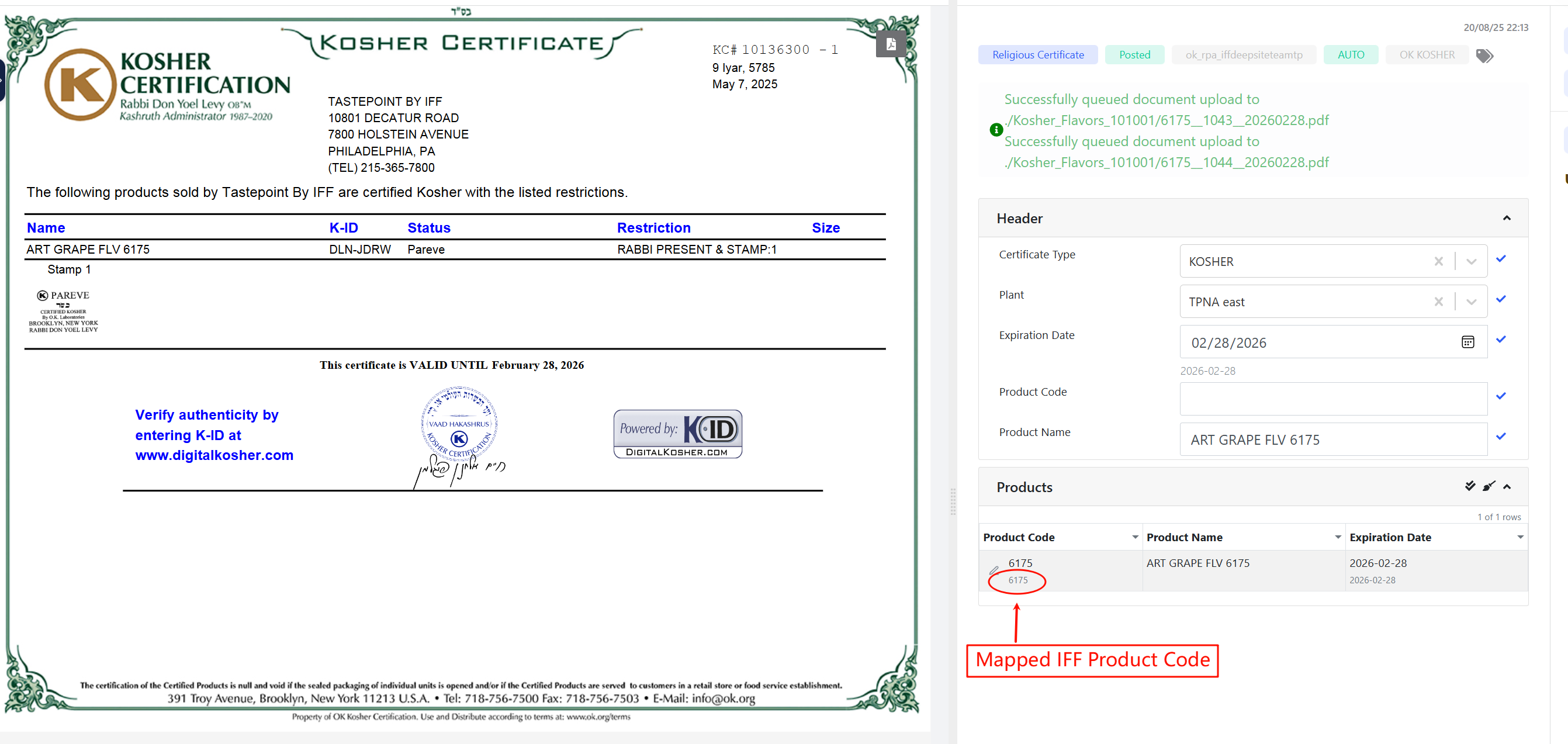This screenshot has width=1568, height=744.
Task: Clear the TPNA east Plant value
Action: click(x=1438, y=302)
